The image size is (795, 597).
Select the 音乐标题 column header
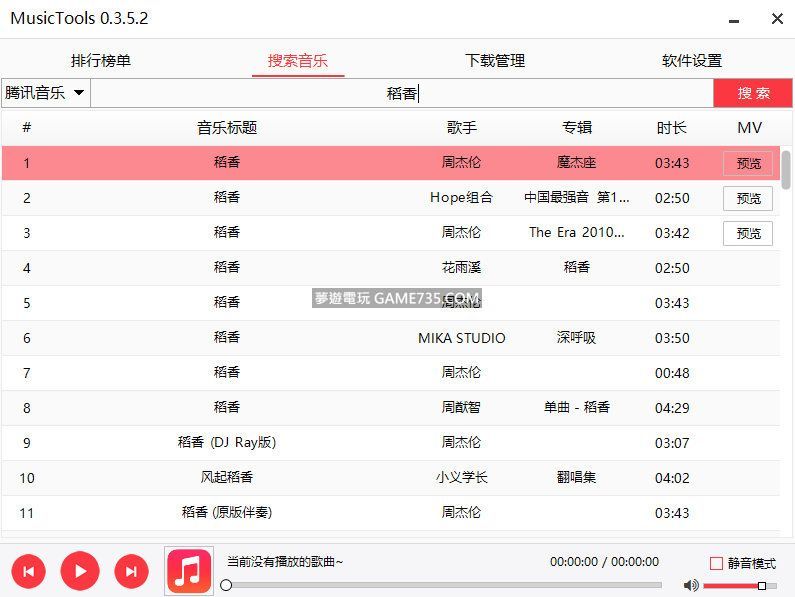point(227,128)
